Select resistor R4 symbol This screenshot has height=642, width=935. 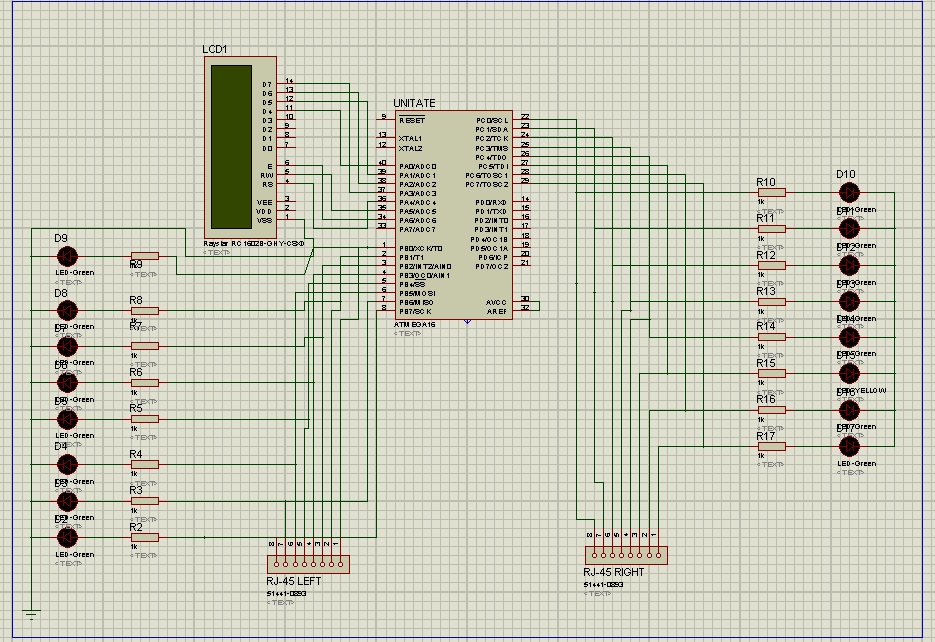click(145, 464)
